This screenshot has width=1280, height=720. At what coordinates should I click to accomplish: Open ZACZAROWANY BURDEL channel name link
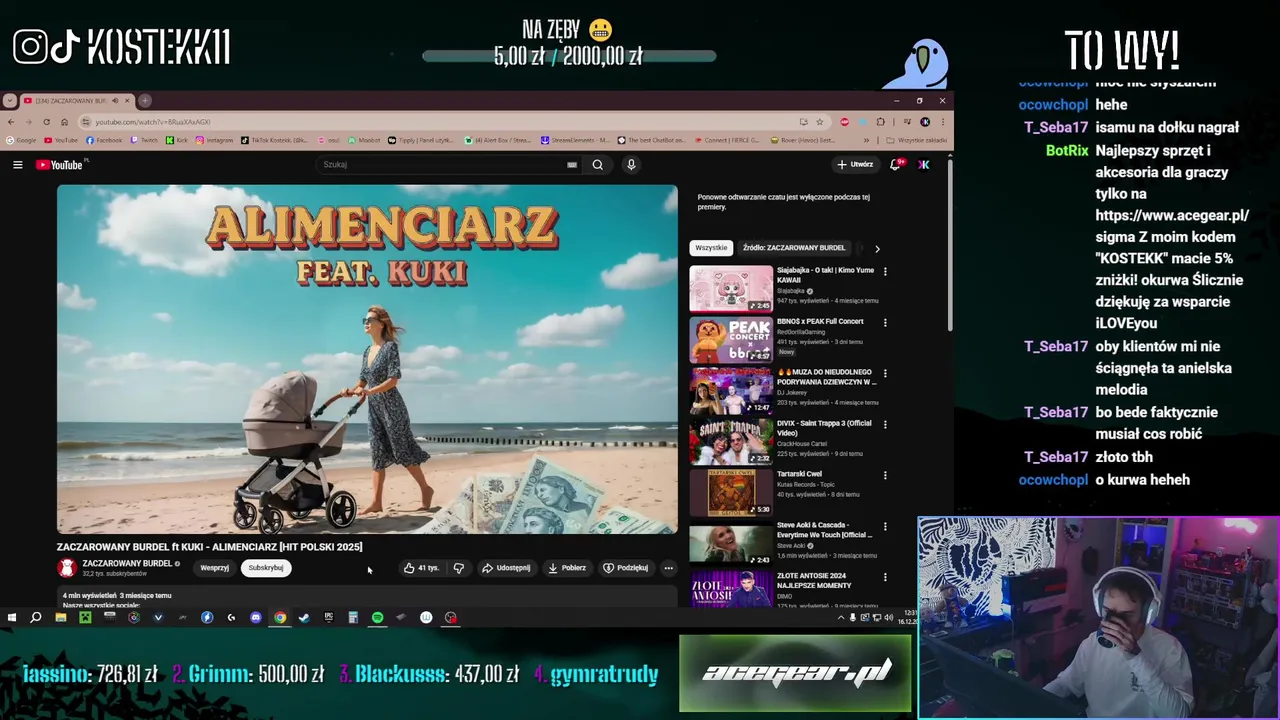[127, 564]
